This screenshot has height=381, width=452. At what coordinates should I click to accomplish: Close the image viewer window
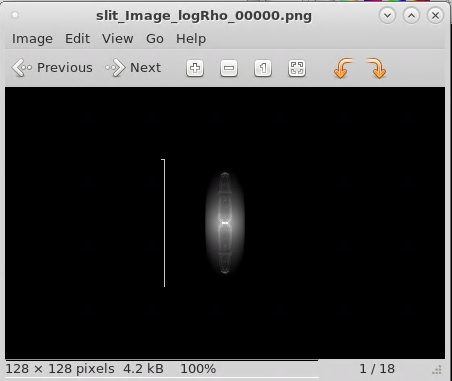click(435, 16)
